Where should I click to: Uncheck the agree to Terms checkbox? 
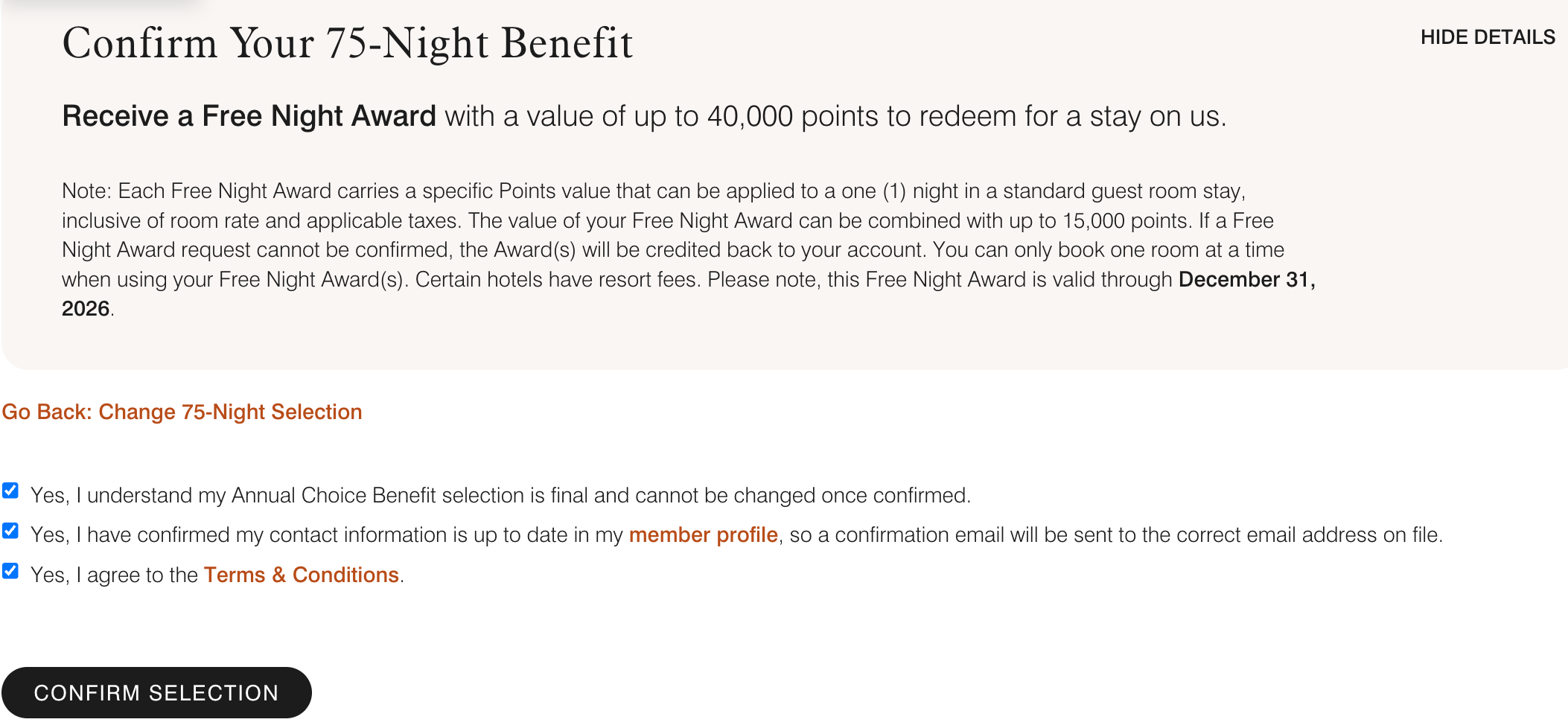(10, 571)
